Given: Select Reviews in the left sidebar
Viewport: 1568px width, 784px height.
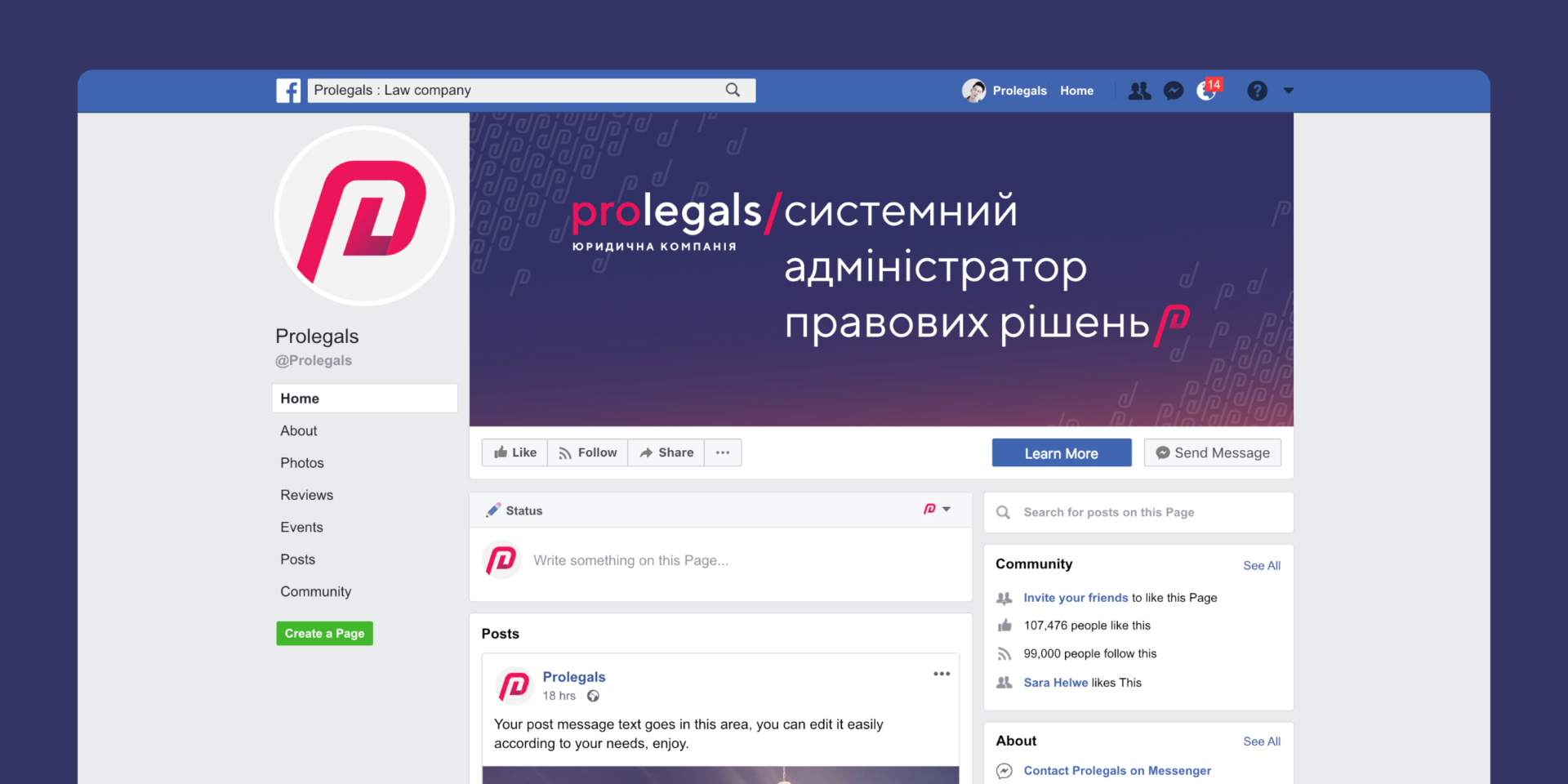Looking at the screenshot, I should (306, 495).
